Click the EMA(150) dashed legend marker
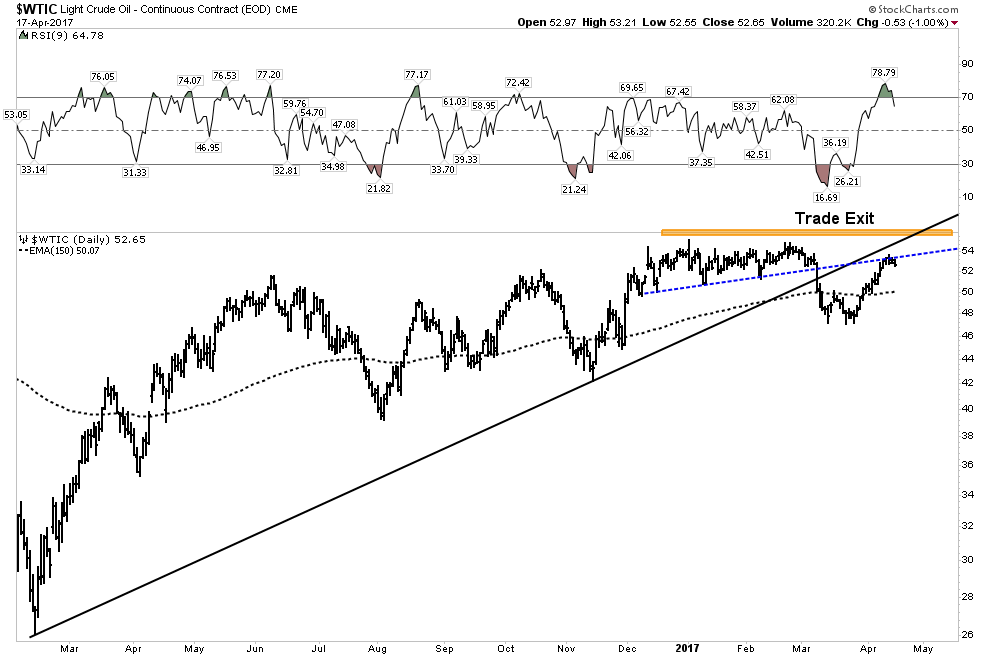990x657 pixels. point(23,251)
